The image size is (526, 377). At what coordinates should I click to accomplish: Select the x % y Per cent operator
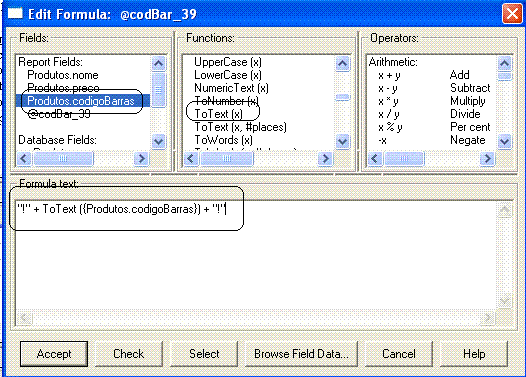pos(433,127)
